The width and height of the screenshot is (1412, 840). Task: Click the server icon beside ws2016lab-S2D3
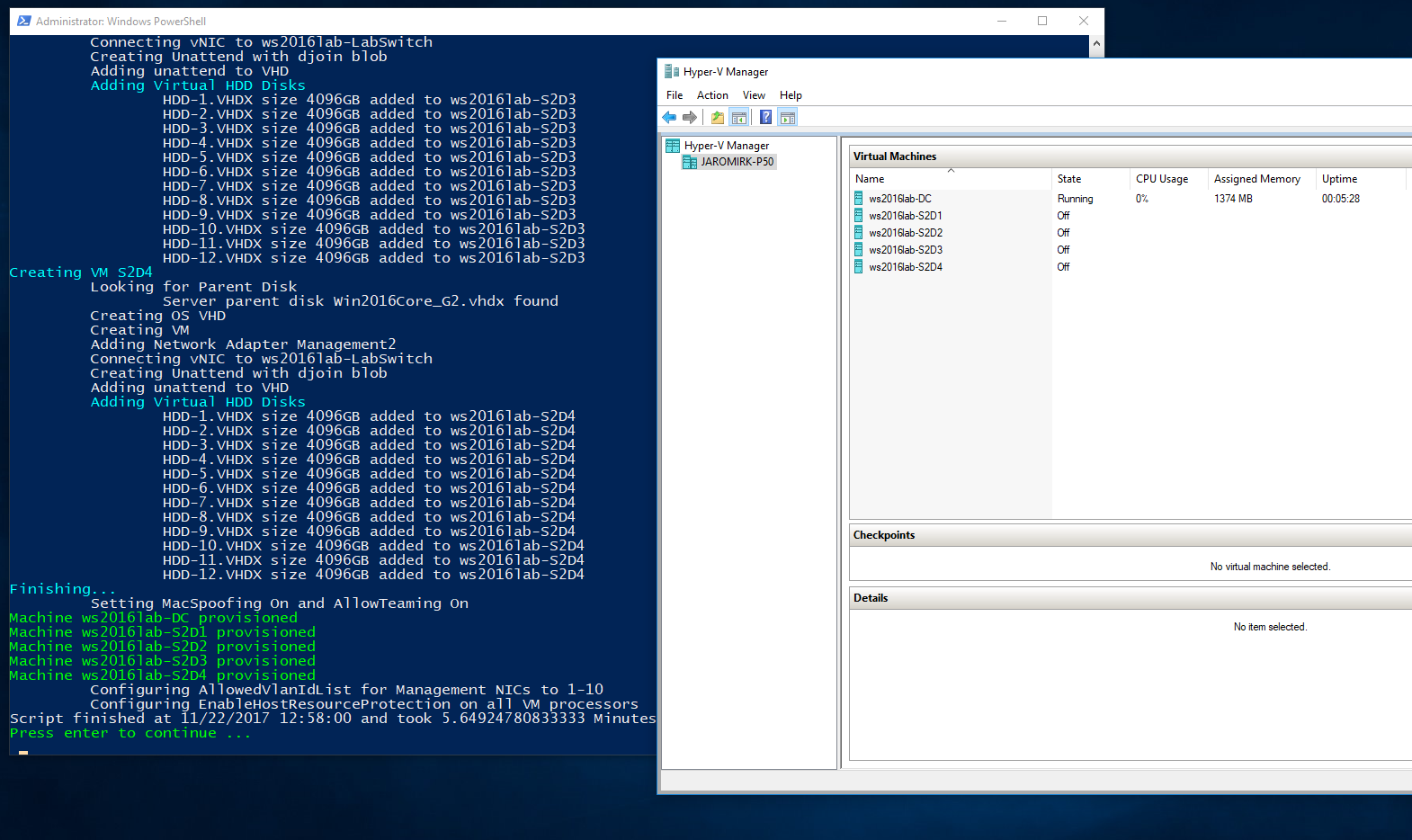(x=859, y=250)
